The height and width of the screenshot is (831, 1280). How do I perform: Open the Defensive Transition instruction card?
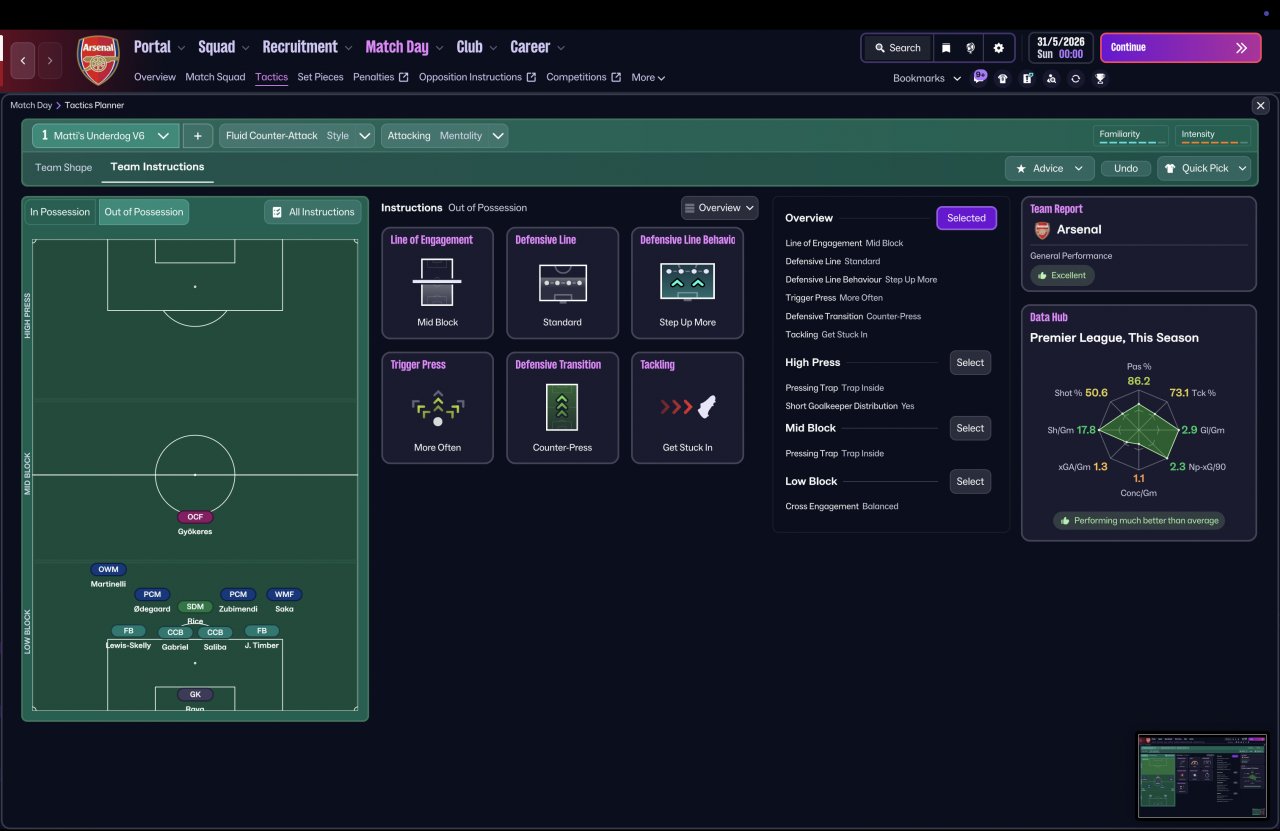562,408
